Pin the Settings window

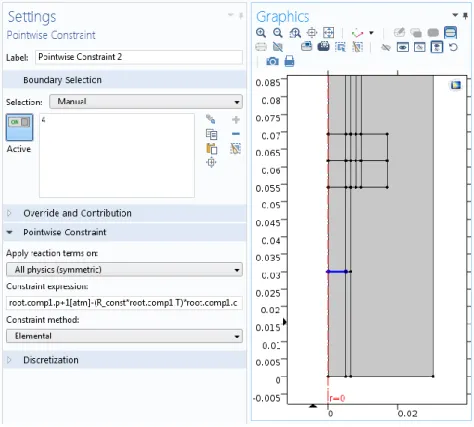[241, 16]
